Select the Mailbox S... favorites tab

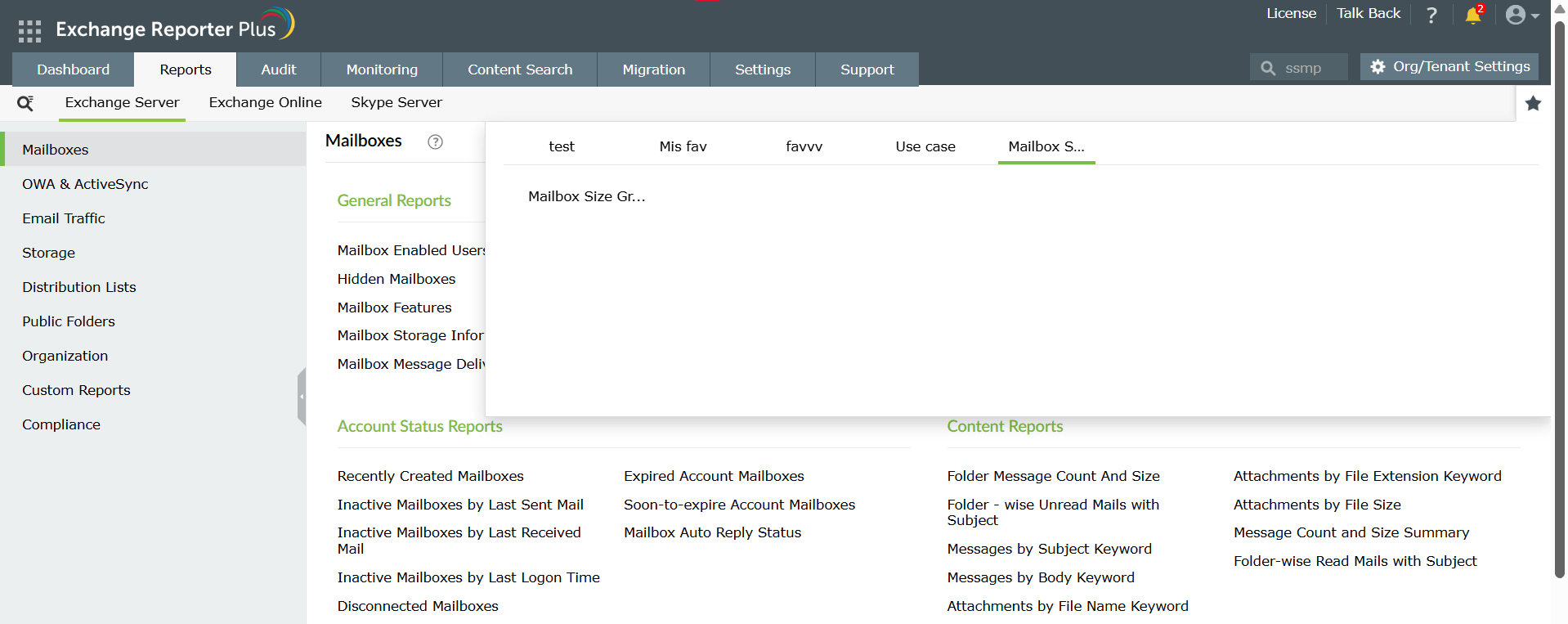pyautogui.click(x=1046, y=146)
